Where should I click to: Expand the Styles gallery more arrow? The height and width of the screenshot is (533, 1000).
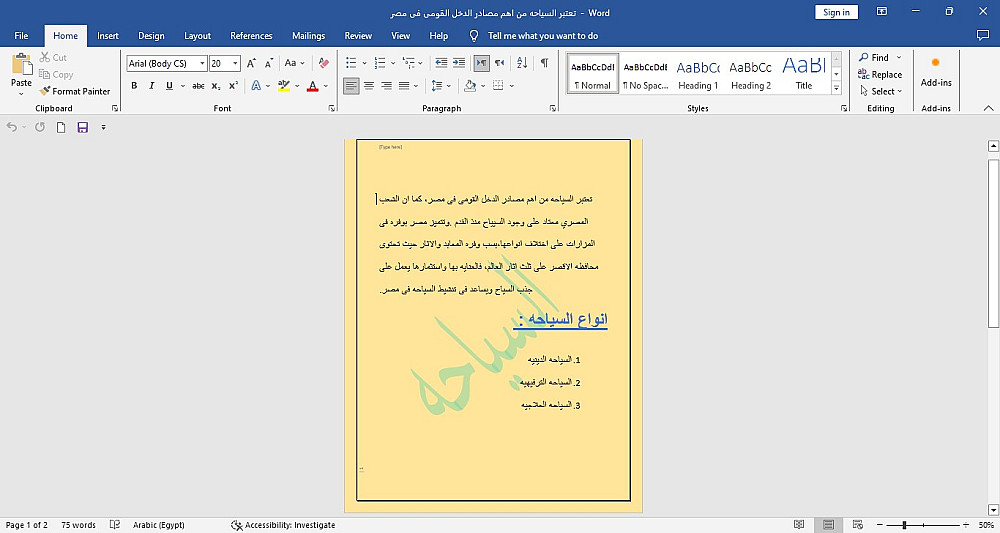(836, 89)
